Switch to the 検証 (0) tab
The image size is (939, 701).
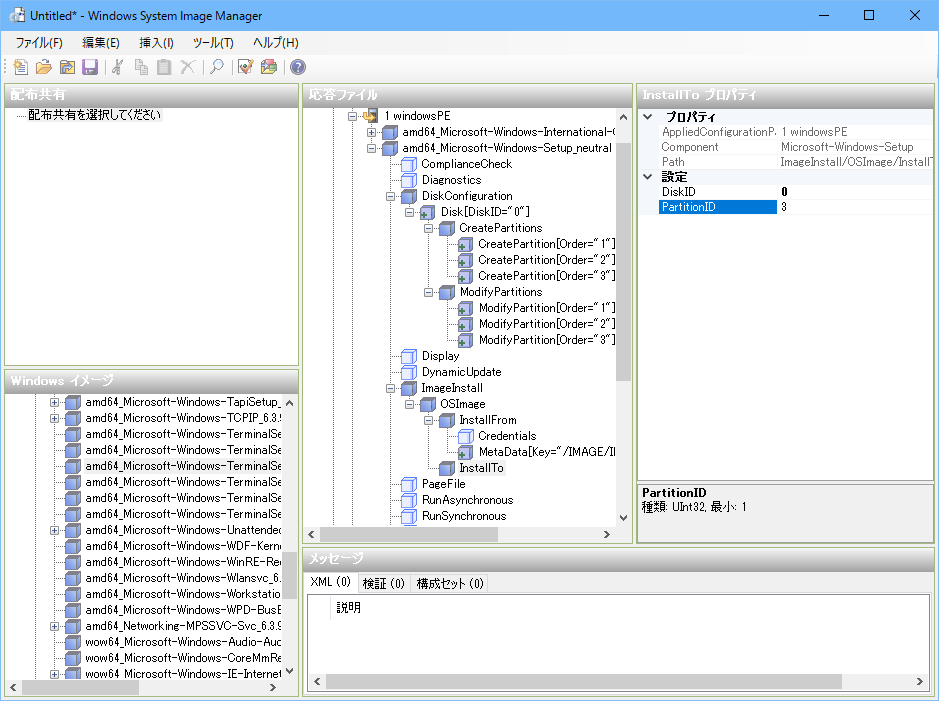coord(383,583)
